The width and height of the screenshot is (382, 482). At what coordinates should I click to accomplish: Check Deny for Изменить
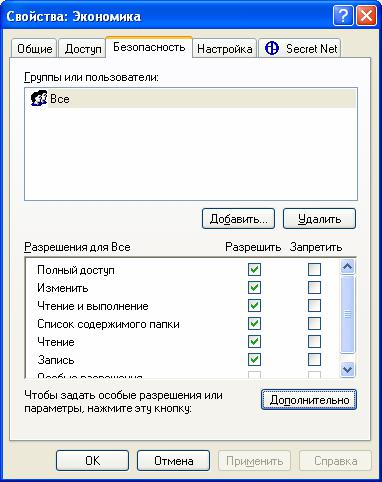[x=314, y=287]
